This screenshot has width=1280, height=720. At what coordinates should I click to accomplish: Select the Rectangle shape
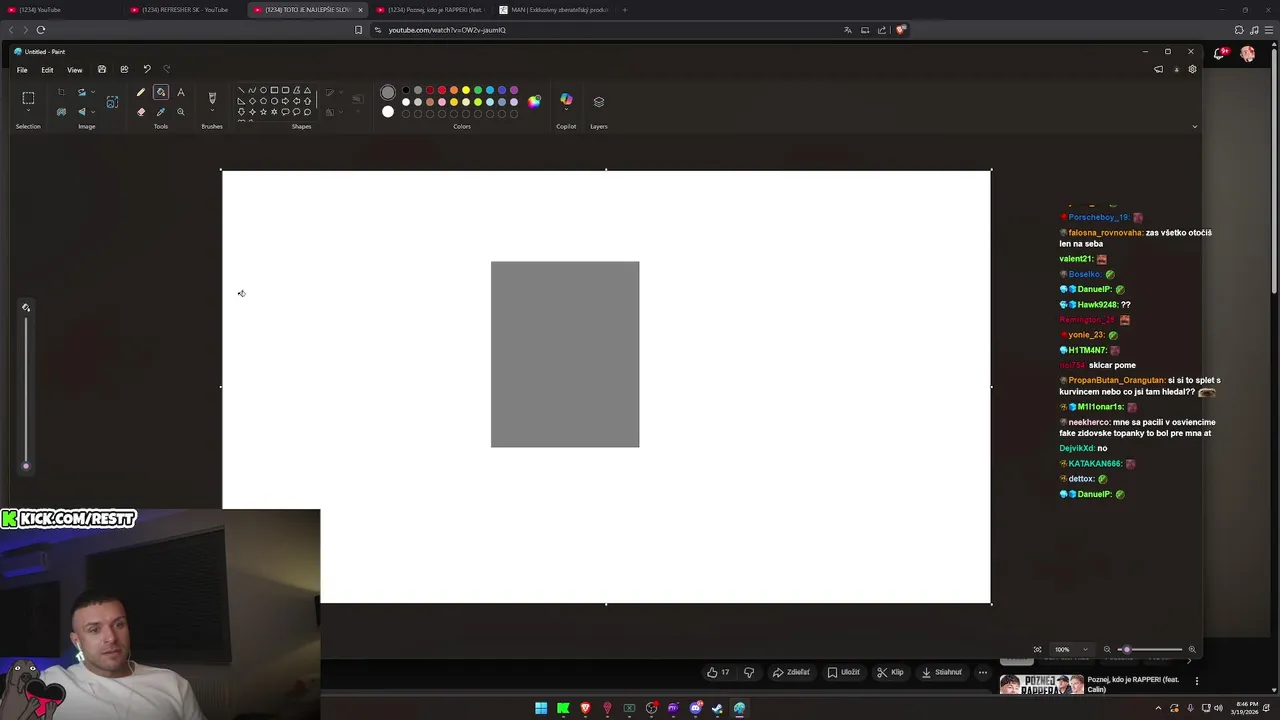pos(274,90)
